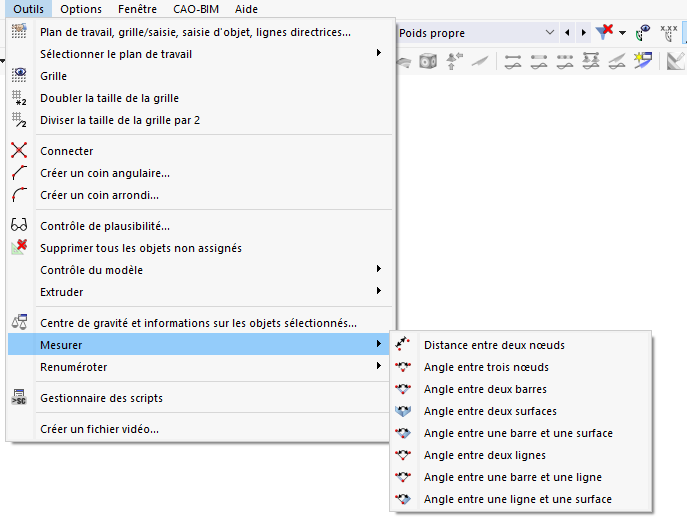This screenshot has width=687, height=517.
Task: Open the Options menu
Action: (81, 9)
